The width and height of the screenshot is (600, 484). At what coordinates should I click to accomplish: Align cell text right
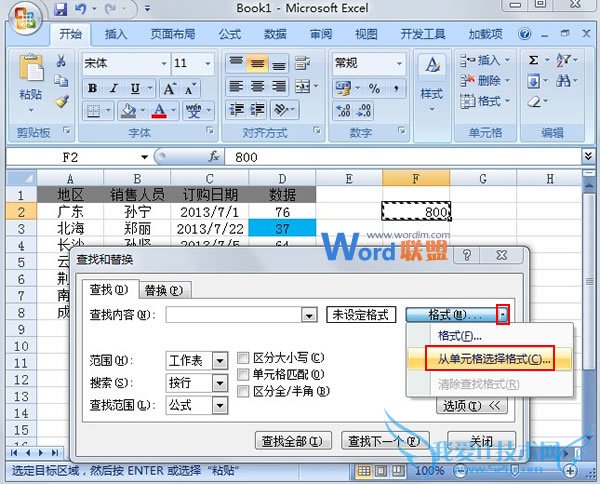tap(279, 86)
